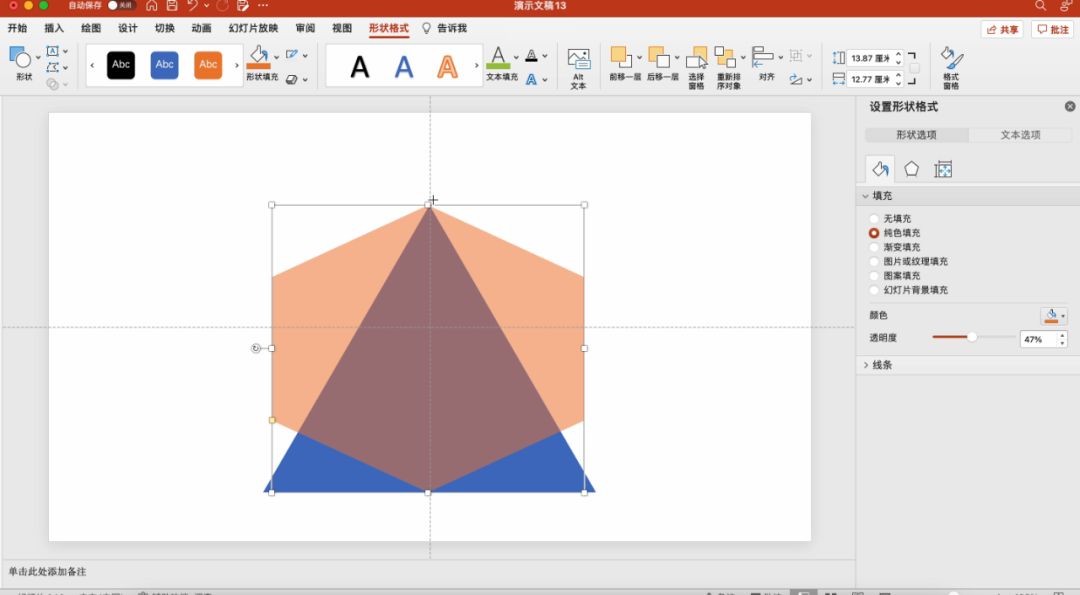This screenshot has width=1080, height=595.
Task: Open the size and properties panel icon
Action: click(943, 169)
